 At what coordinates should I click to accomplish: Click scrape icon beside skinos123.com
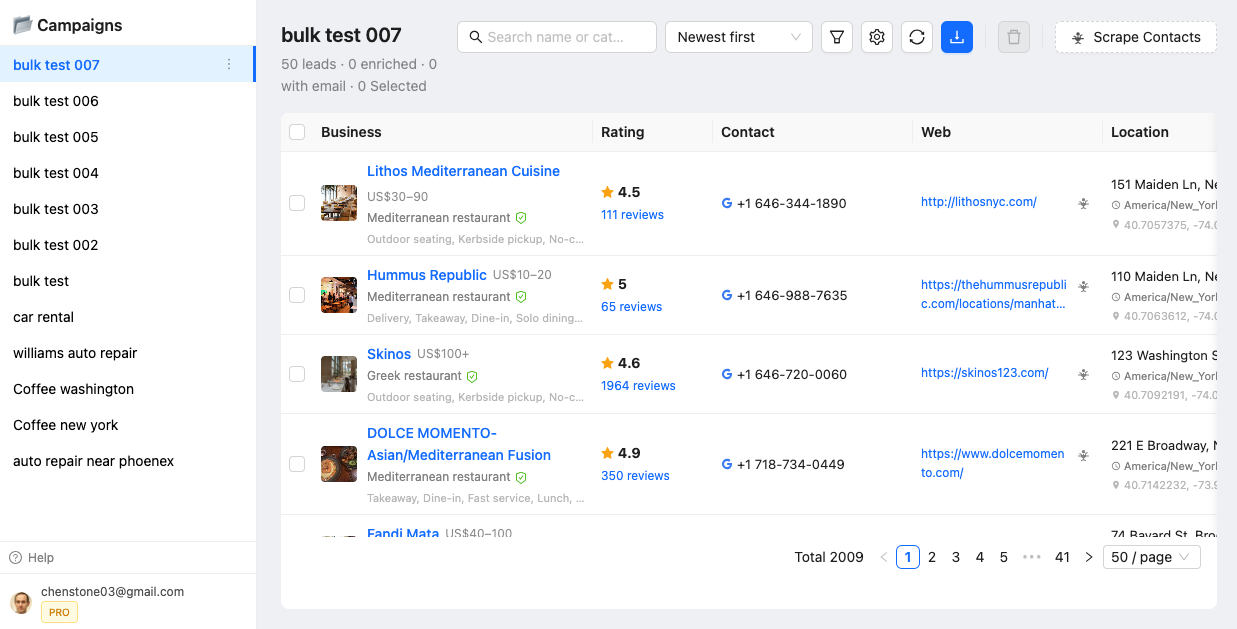click(x=1083, y=374)
